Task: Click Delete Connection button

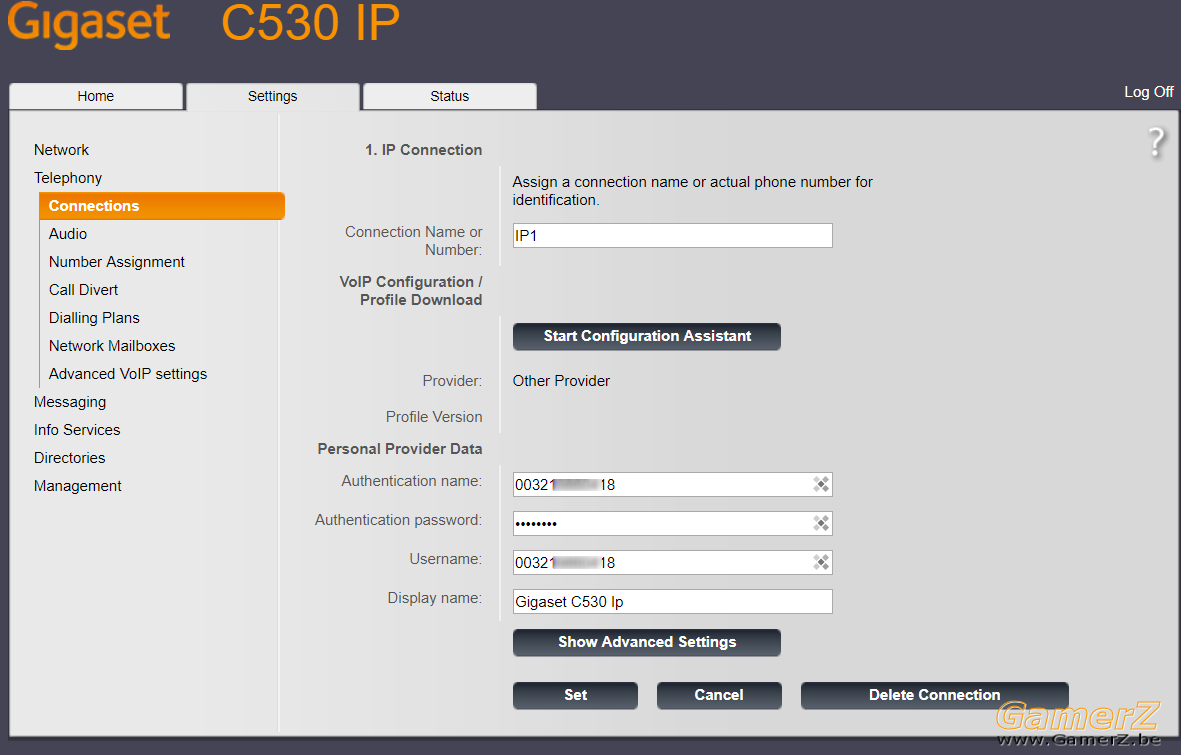Action: click(935, 695)
